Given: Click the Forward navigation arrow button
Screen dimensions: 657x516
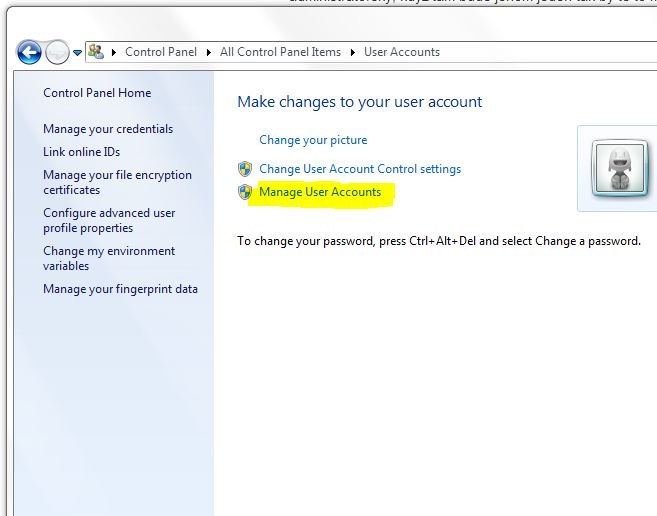Looking at the screenshot, I should click(57, 52).
